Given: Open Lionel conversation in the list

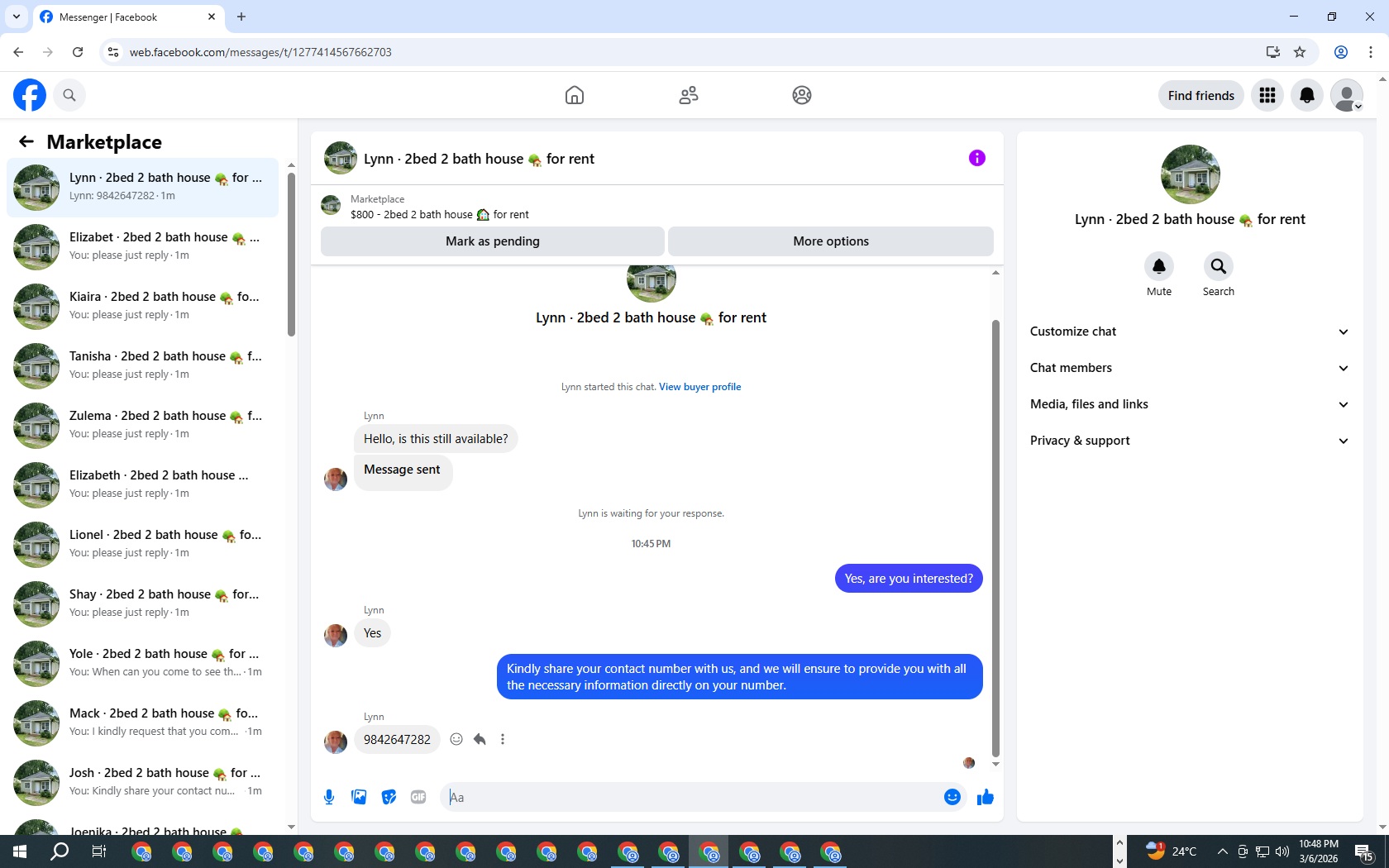Looking at the screenshot, I should tap(142, 545).
